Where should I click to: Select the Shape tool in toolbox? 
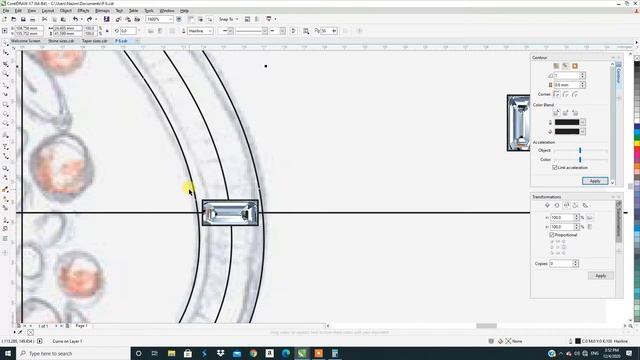5,53
